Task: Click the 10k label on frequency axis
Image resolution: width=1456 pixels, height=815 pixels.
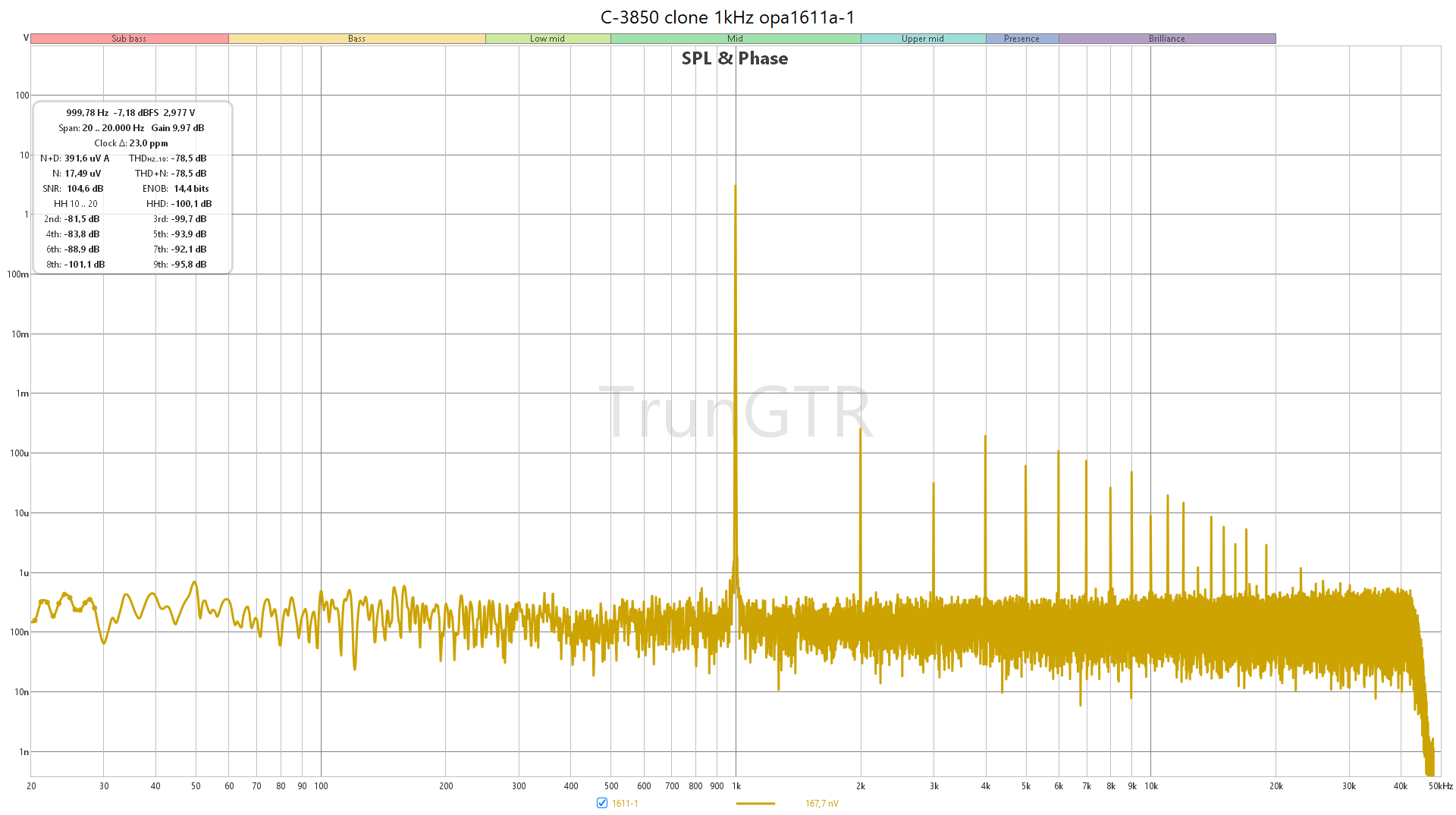Action: [x=1151, y=786]
